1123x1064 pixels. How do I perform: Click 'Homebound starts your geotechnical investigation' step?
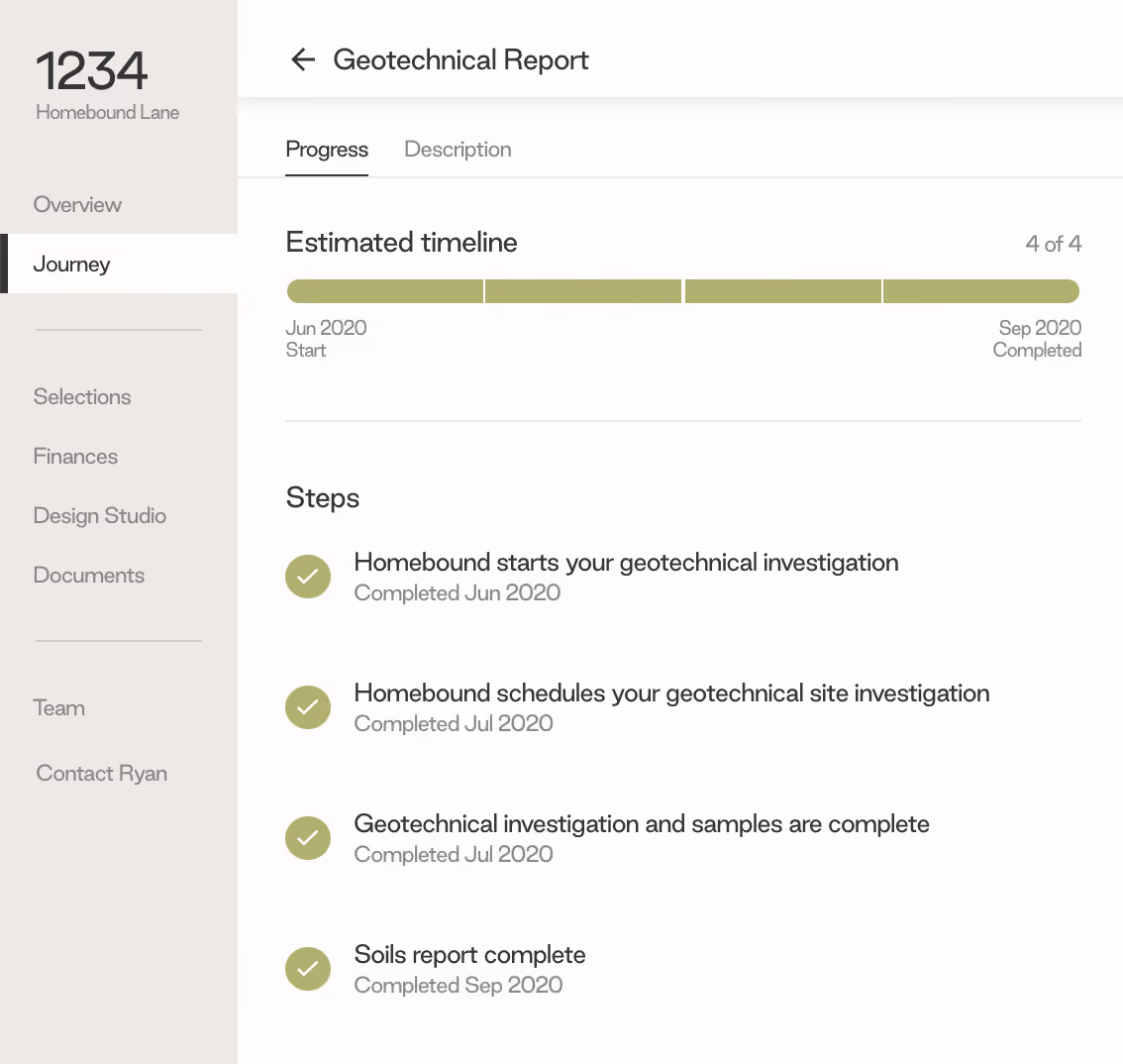pos(626,563)
